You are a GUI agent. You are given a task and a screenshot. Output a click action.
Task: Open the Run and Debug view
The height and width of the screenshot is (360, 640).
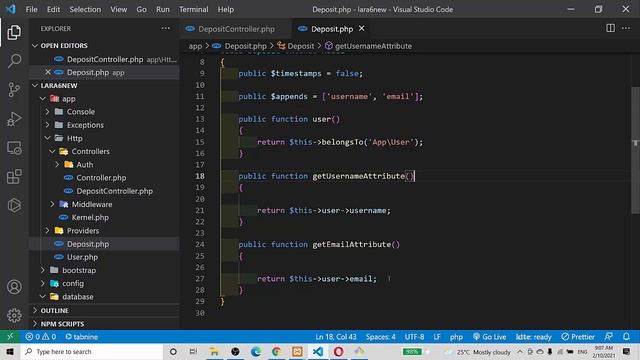[14, 119]
